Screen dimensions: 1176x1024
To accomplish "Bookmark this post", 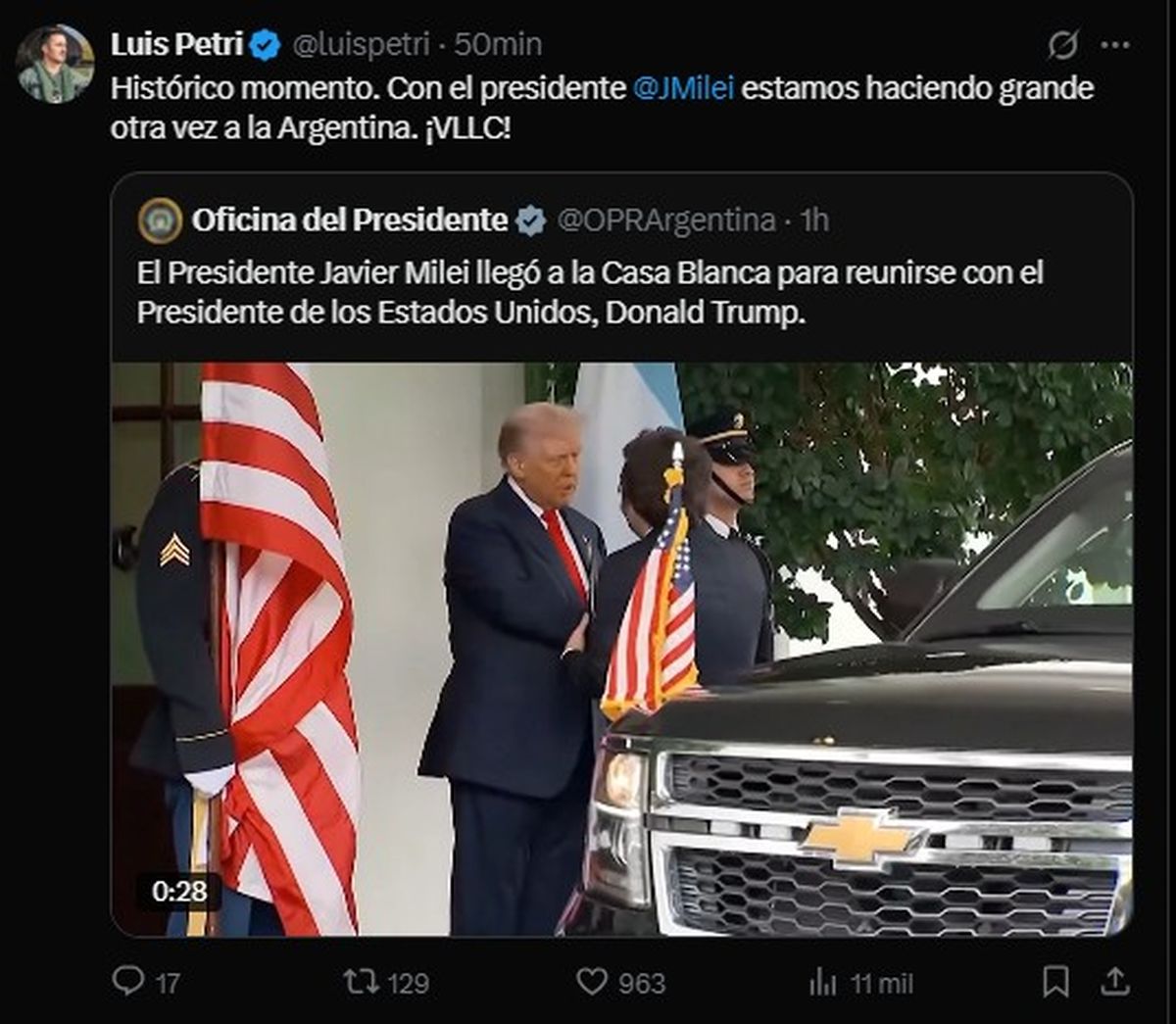I will 1055,982.
